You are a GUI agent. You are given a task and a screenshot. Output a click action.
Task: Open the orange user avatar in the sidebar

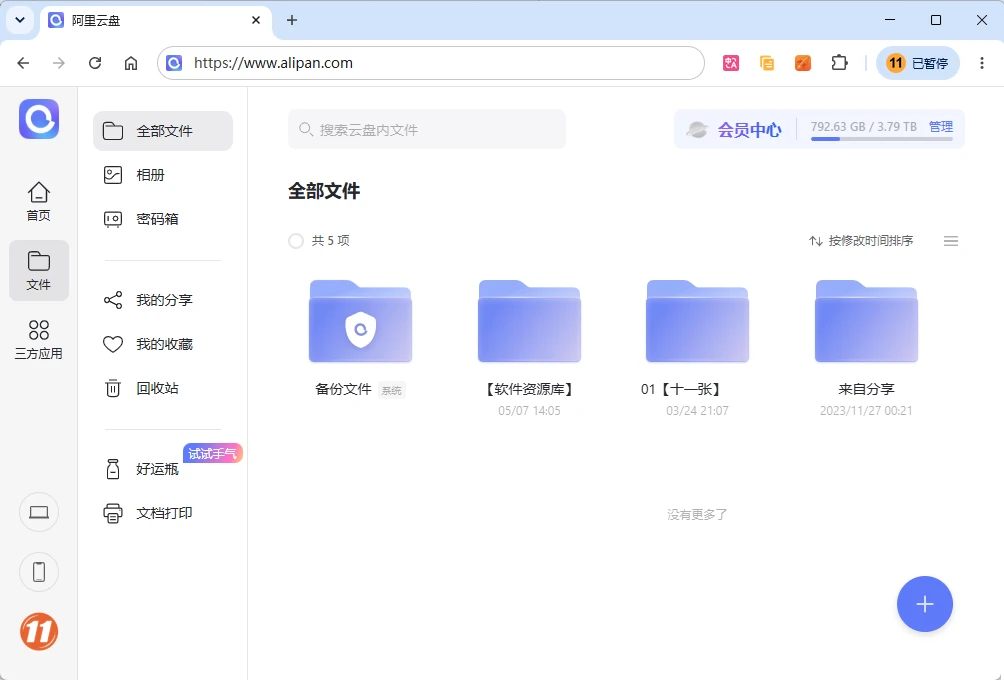tap(39, 632)
